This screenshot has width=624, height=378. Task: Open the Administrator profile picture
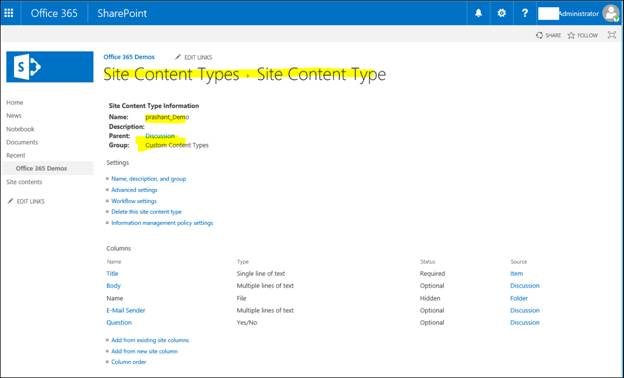[610, 14]
